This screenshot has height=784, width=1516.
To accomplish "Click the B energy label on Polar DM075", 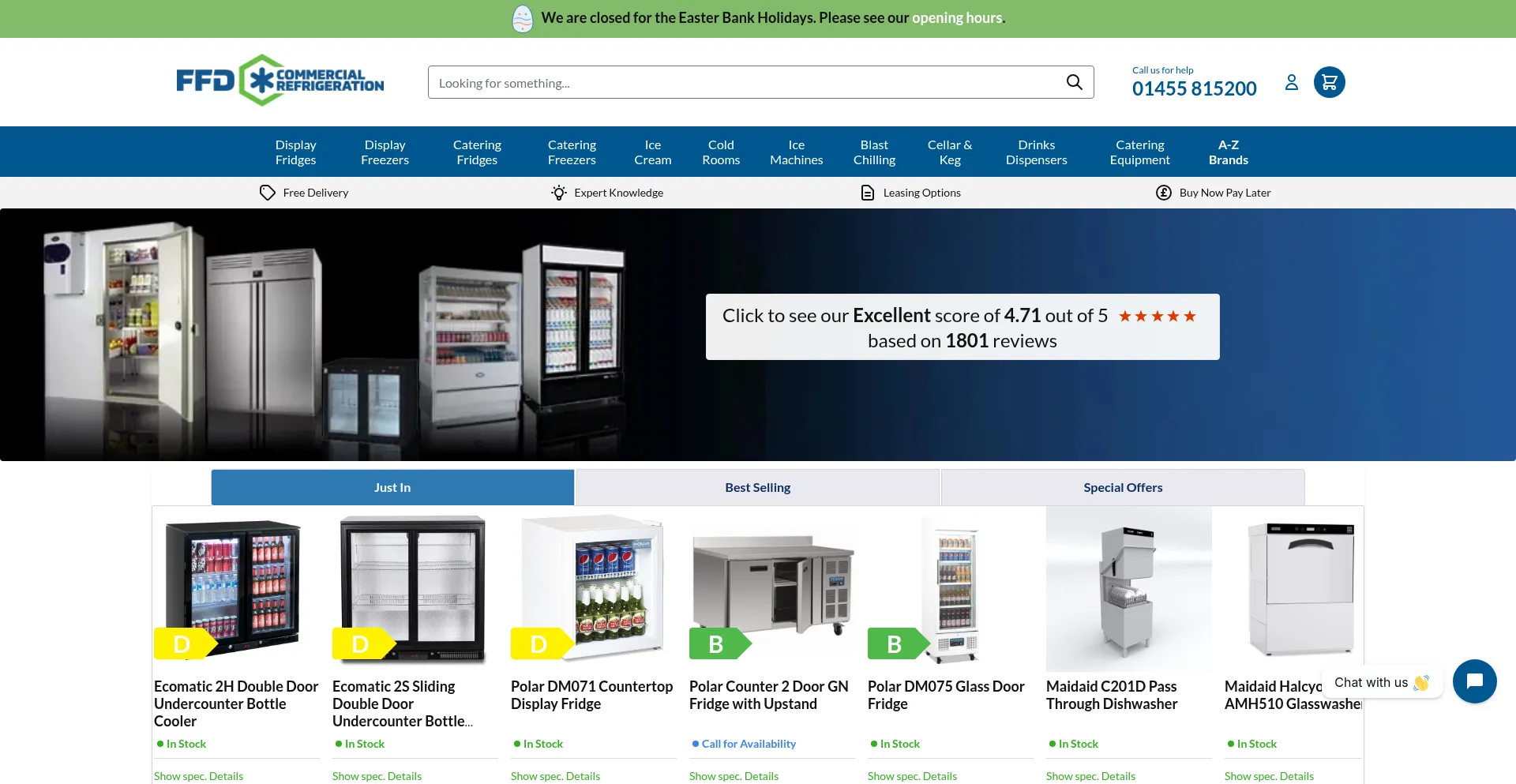I will coord(899,643).
